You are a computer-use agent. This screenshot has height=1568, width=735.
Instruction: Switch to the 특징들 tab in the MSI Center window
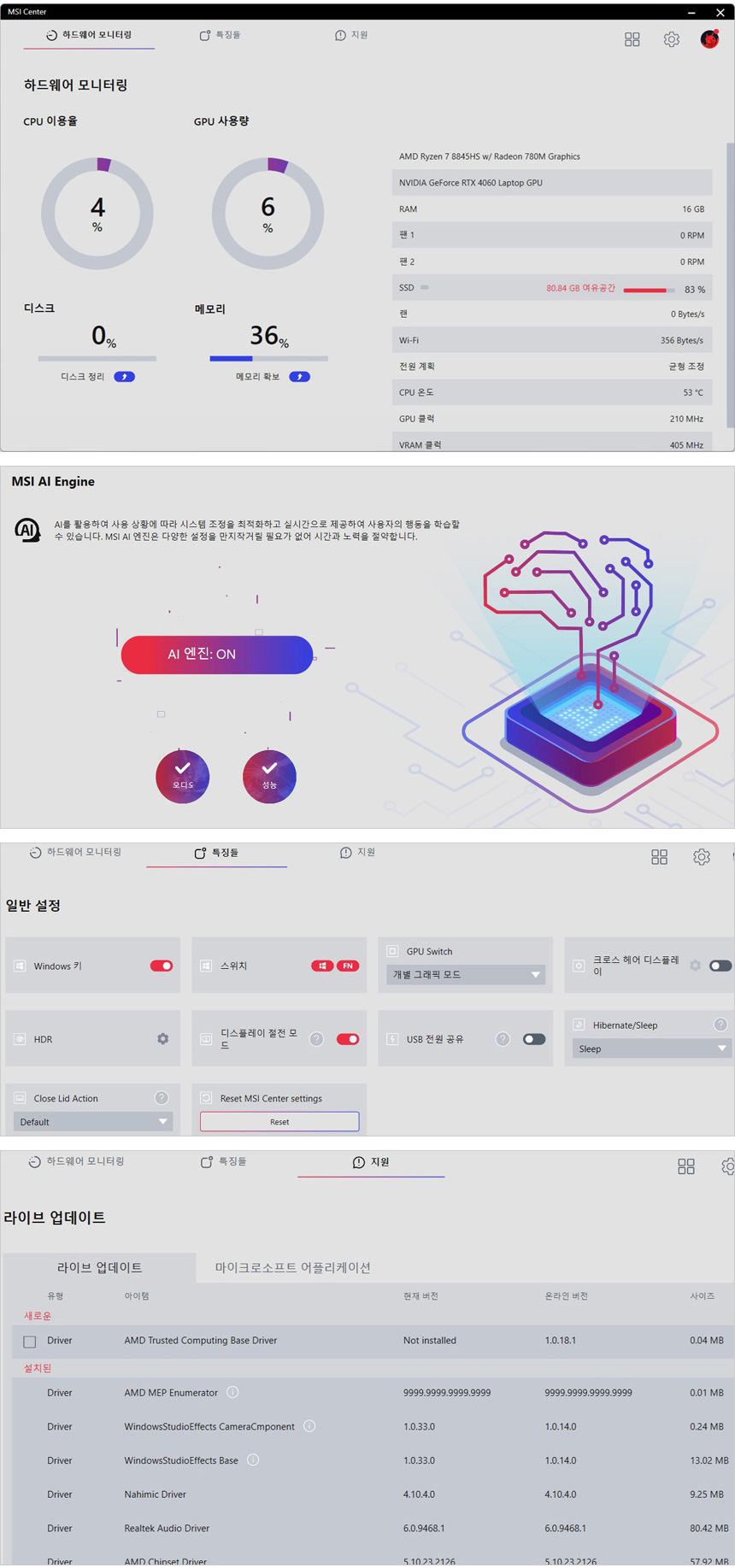[220, 35]
